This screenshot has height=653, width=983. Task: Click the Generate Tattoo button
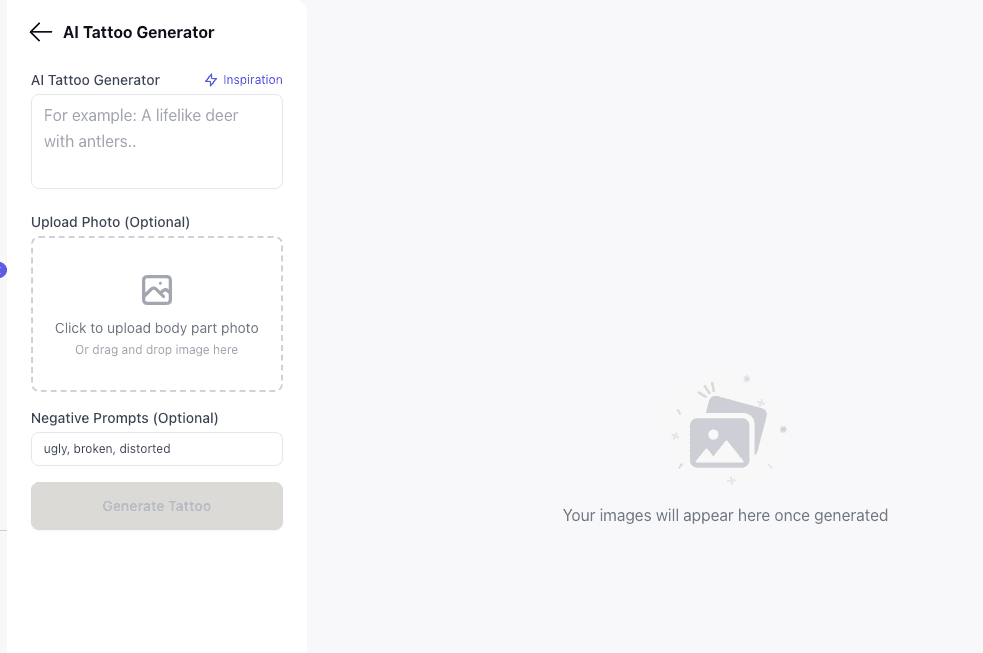156,505
